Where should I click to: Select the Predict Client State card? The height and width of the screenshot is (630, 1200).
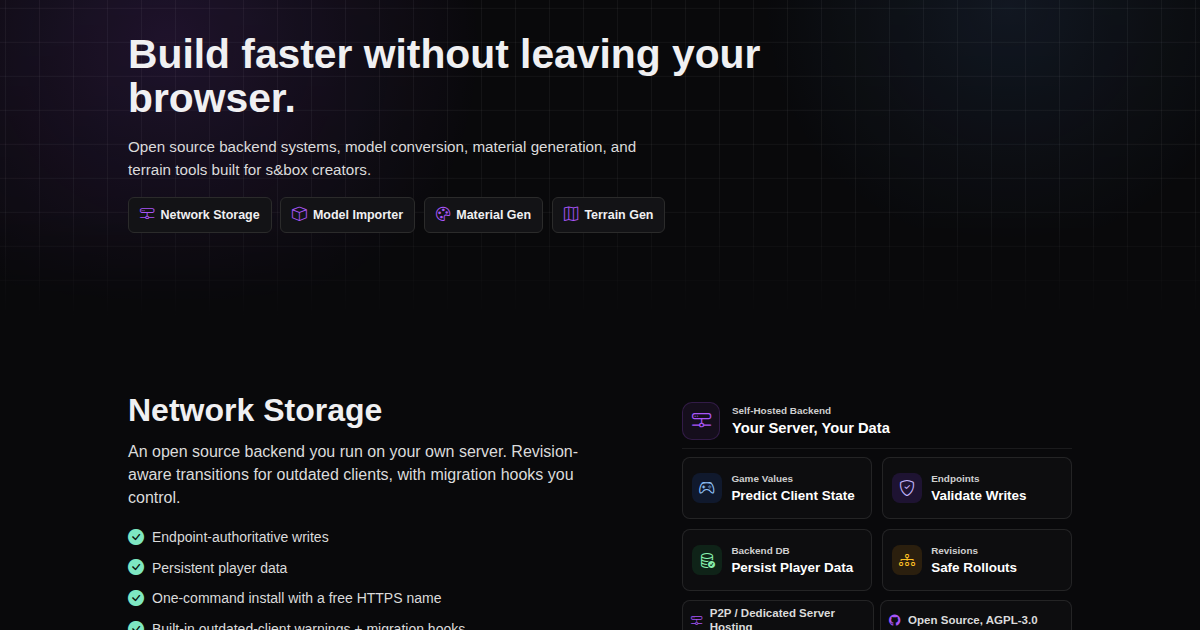tap(777, 488)
